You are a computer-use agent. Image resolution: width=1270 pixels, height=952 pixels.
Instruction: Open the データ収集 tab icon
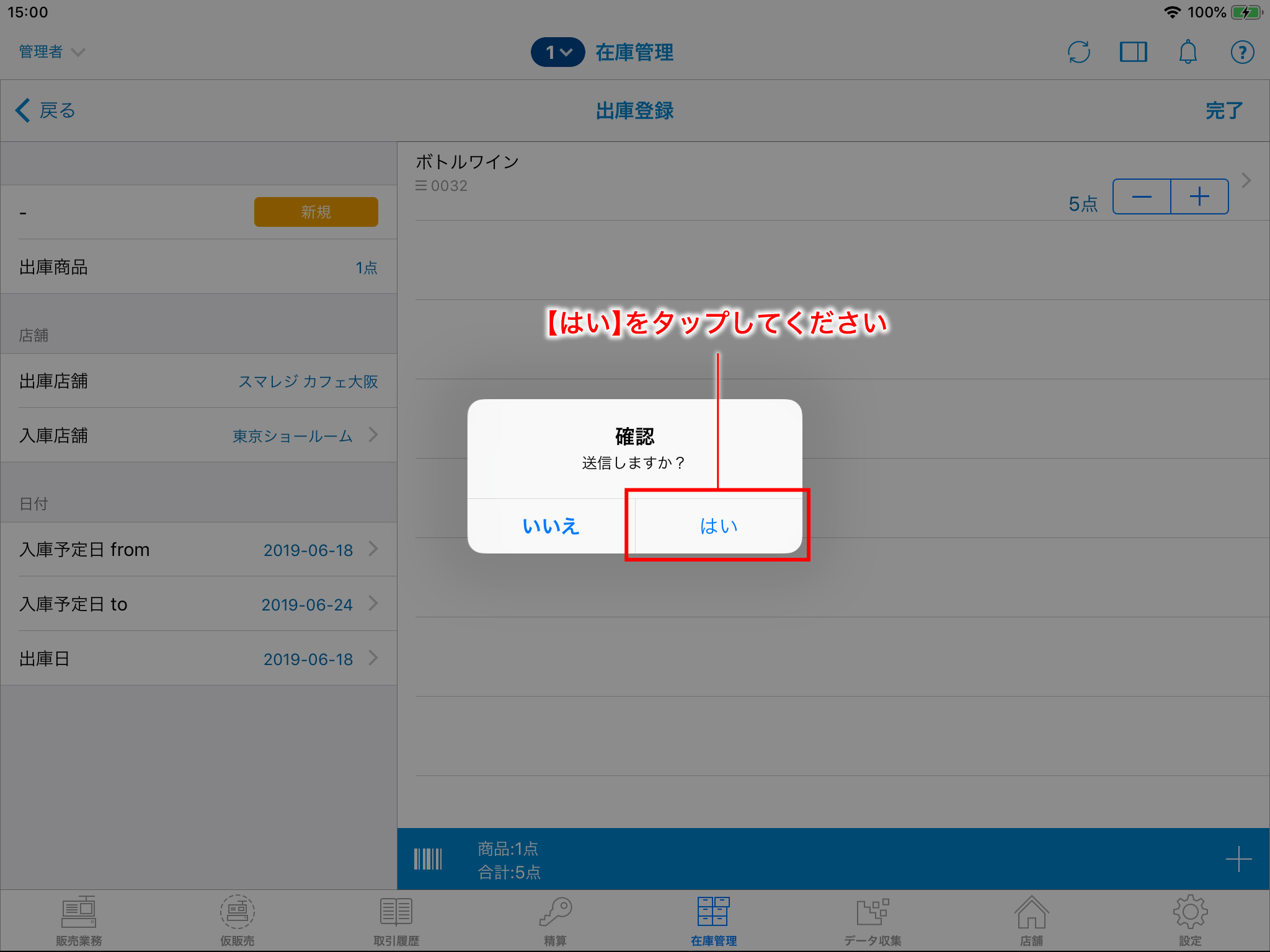(873, 921)
